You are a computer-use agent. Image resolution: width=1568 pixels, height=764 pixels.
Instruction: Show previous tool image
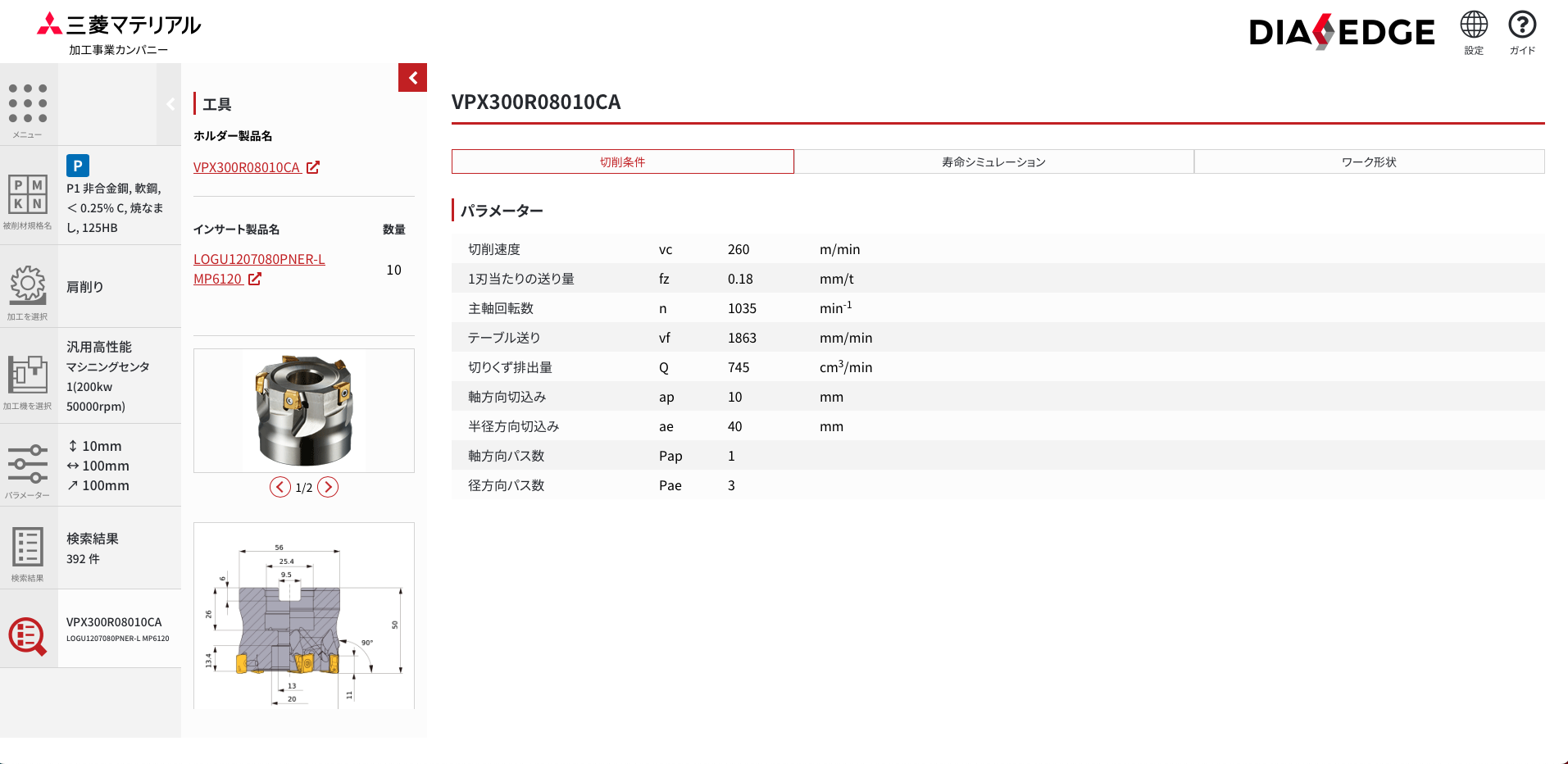(x=280, y=487)
